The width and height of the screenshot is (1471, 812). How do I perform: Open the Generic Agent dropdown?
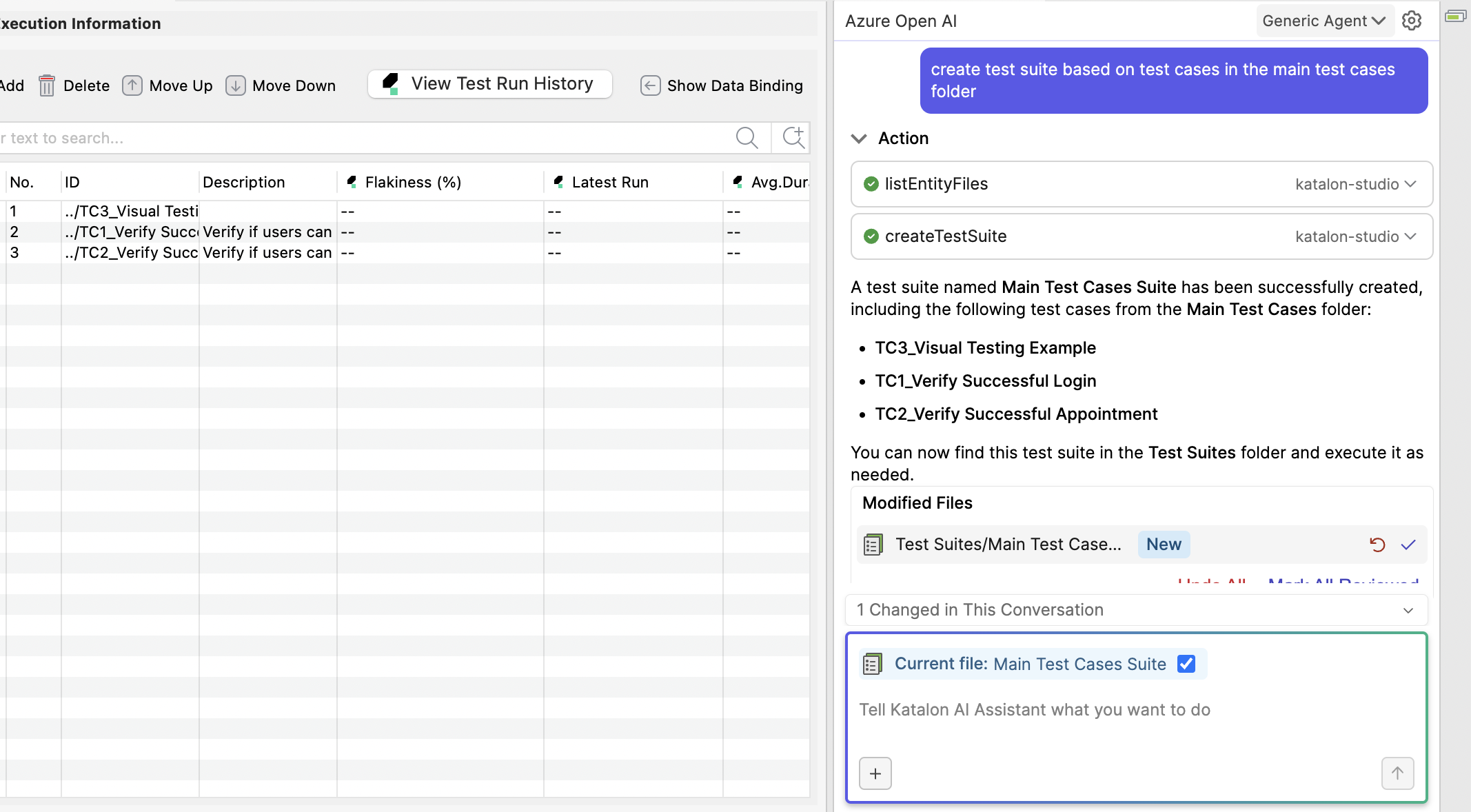tap(1323, 21)
